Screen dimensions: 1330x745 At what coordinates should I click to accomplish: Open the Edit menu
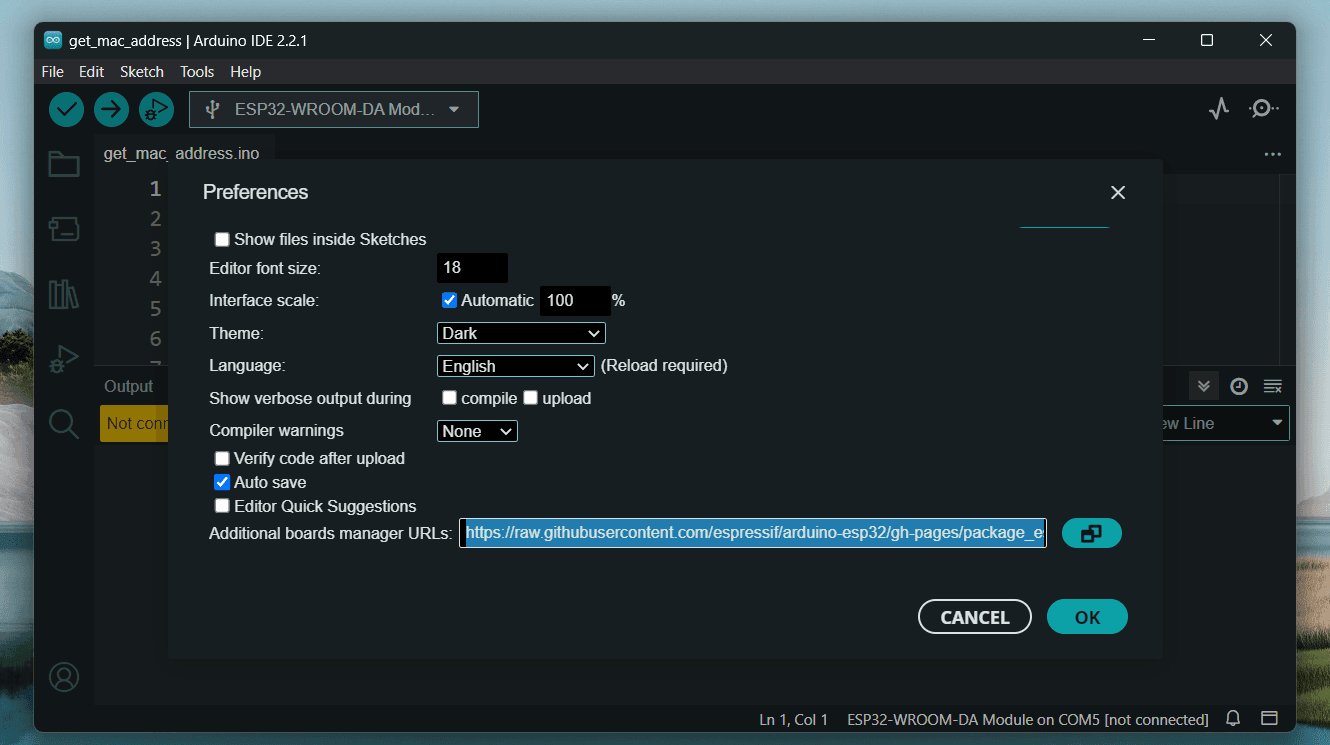pyautogui.click(x=91, y=72)
